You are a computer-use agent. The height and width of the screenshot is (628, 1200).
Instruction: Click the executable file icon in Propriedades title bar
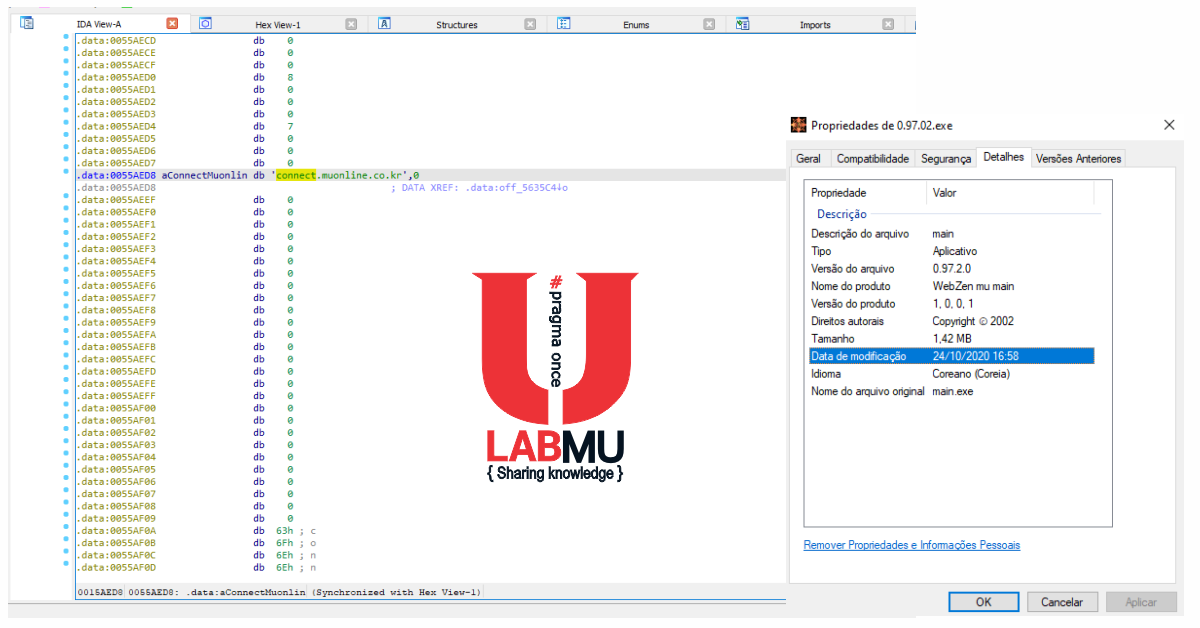pyautogui.click(x=798, y=124)
